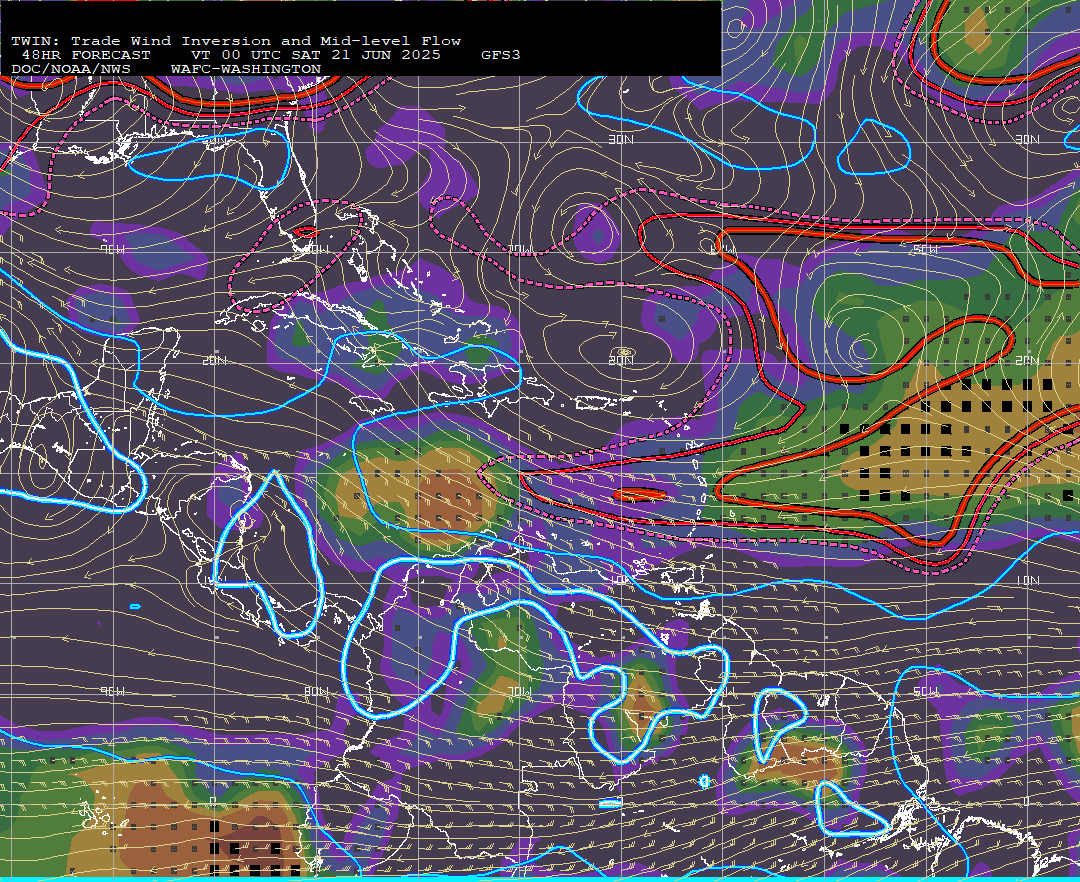1080x882 pixels.
Task: Click the lower "90W" longitude label
Action: [x=113, y=691]
